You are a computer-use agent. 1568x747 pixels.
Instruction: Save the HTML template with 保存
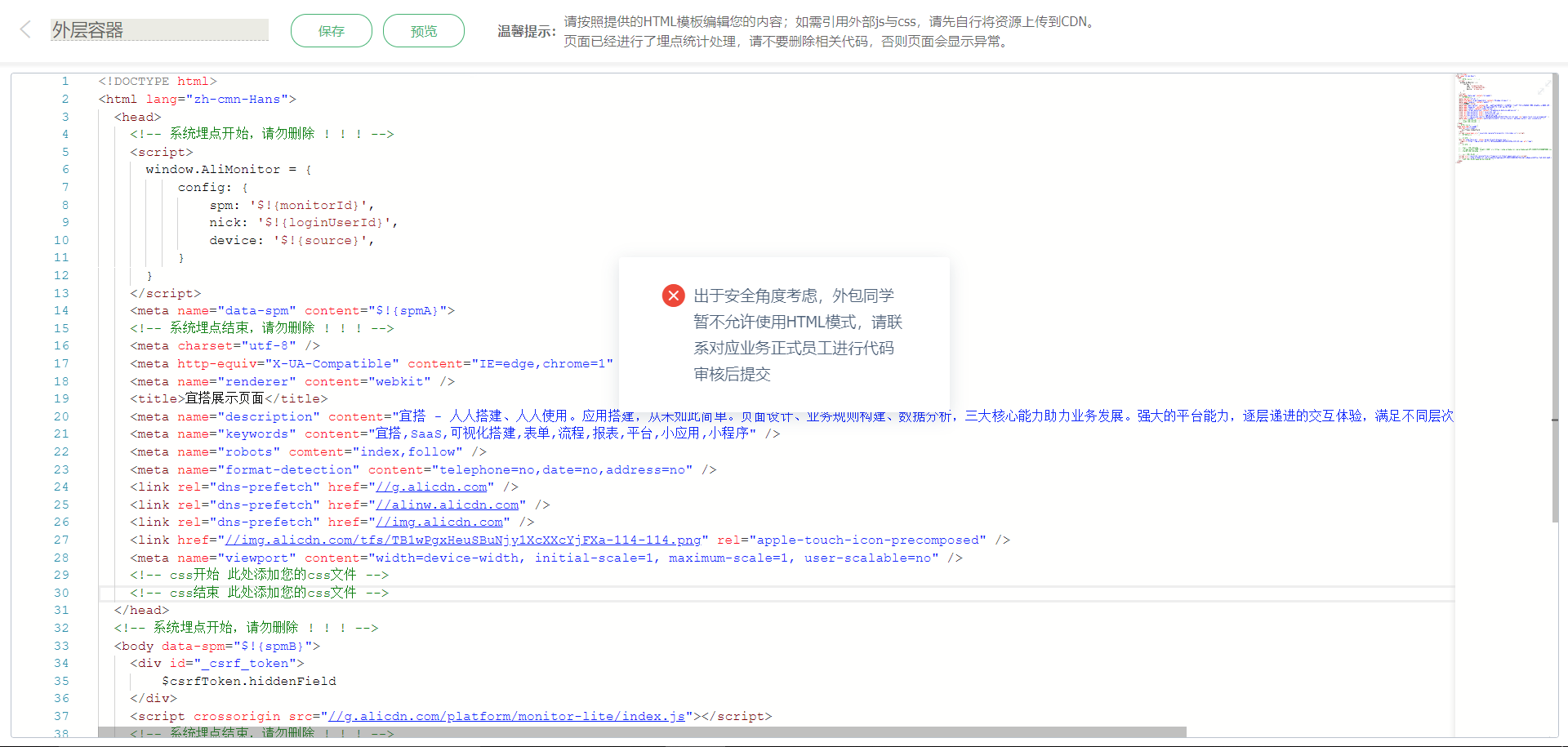click(x=332, y=31)
